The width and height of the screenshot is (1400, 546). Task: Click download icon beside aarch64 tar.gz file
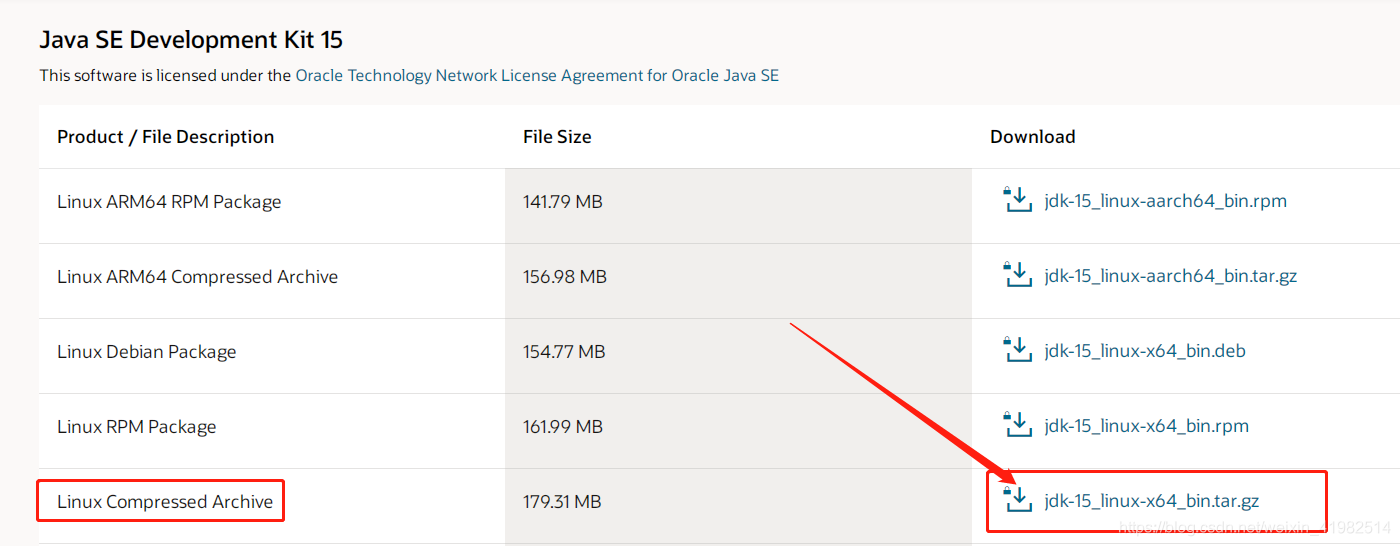coord(1017,275)
